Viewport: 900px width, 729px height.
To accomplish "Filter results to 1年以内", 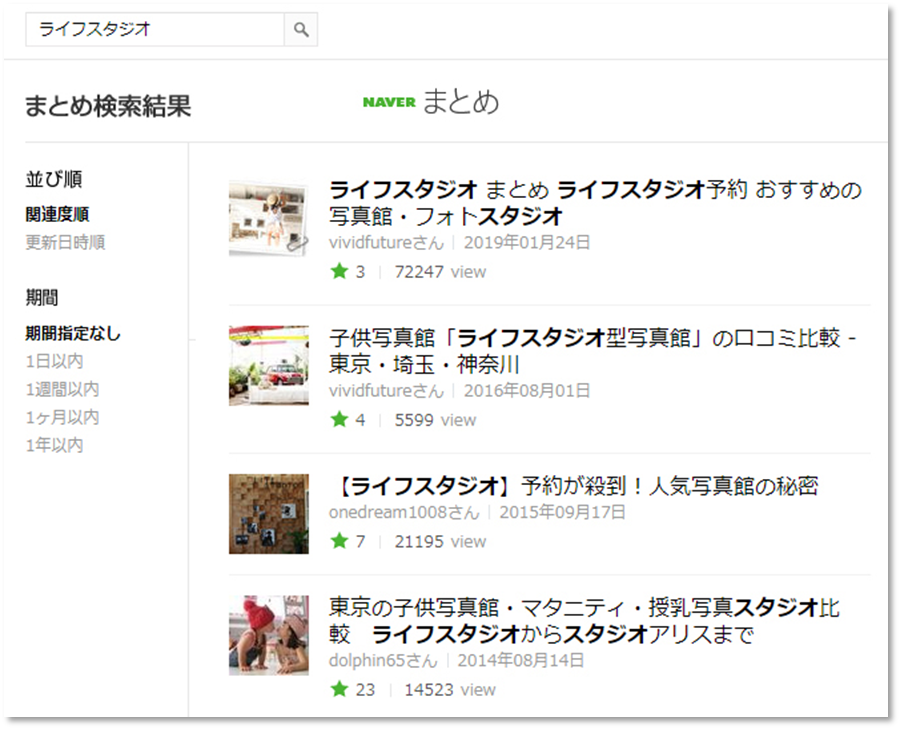I will (x=55, y=445).
